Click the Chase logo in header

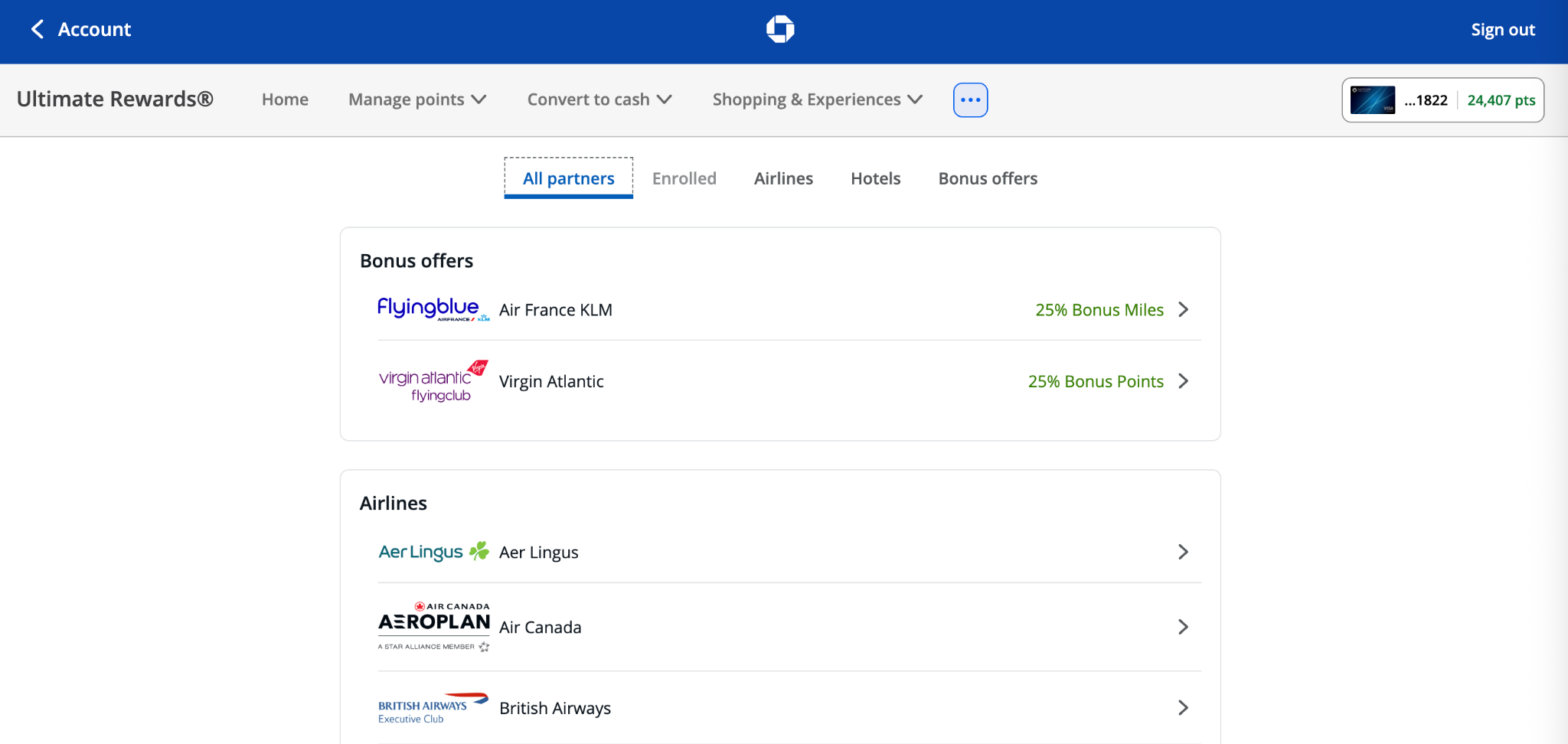click(x=780, y=30)
